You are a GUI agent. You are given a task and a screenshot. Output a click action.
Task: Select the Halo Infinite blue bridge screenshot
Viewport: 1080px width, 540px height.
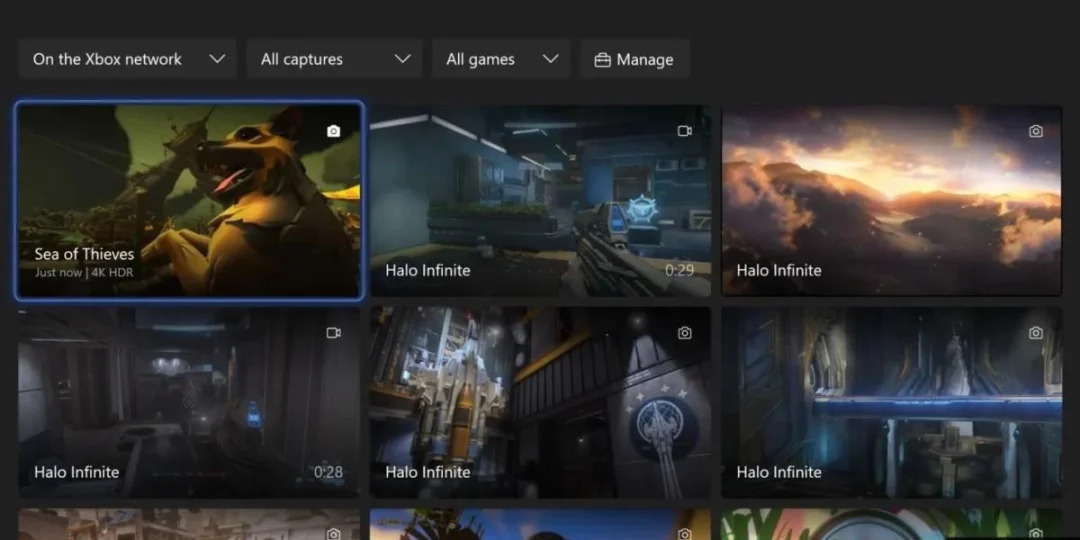coord(891,402)
